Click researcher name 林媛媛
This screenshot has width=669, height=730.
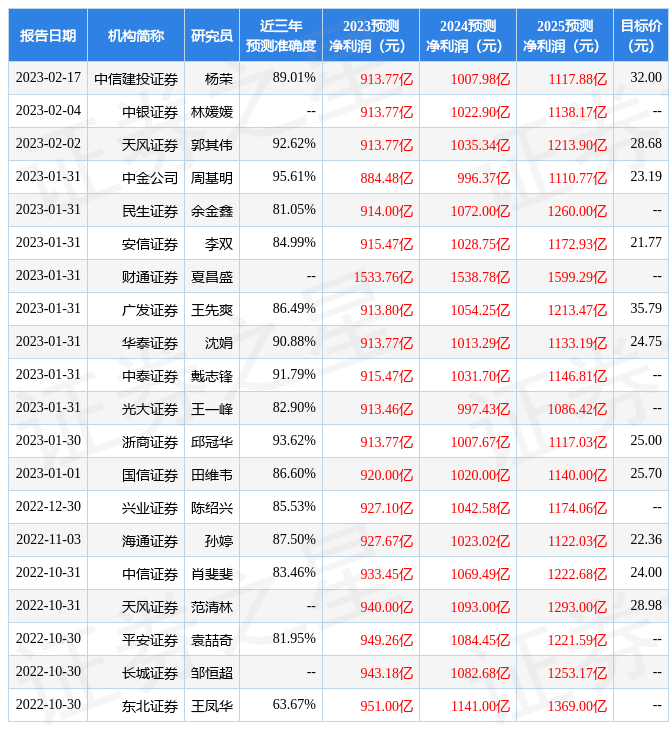coord(212,112)
